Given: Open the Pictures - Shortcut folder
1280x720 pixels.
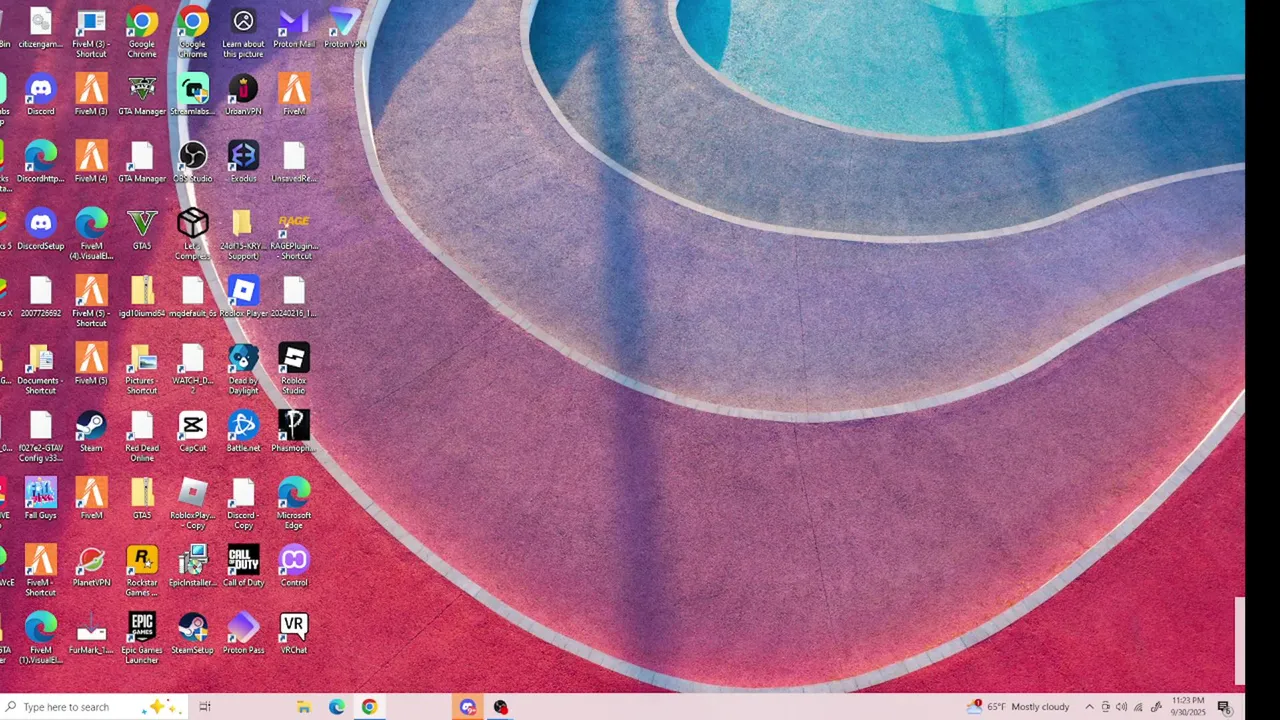Looking at the screenshot, I should [142, 369].
